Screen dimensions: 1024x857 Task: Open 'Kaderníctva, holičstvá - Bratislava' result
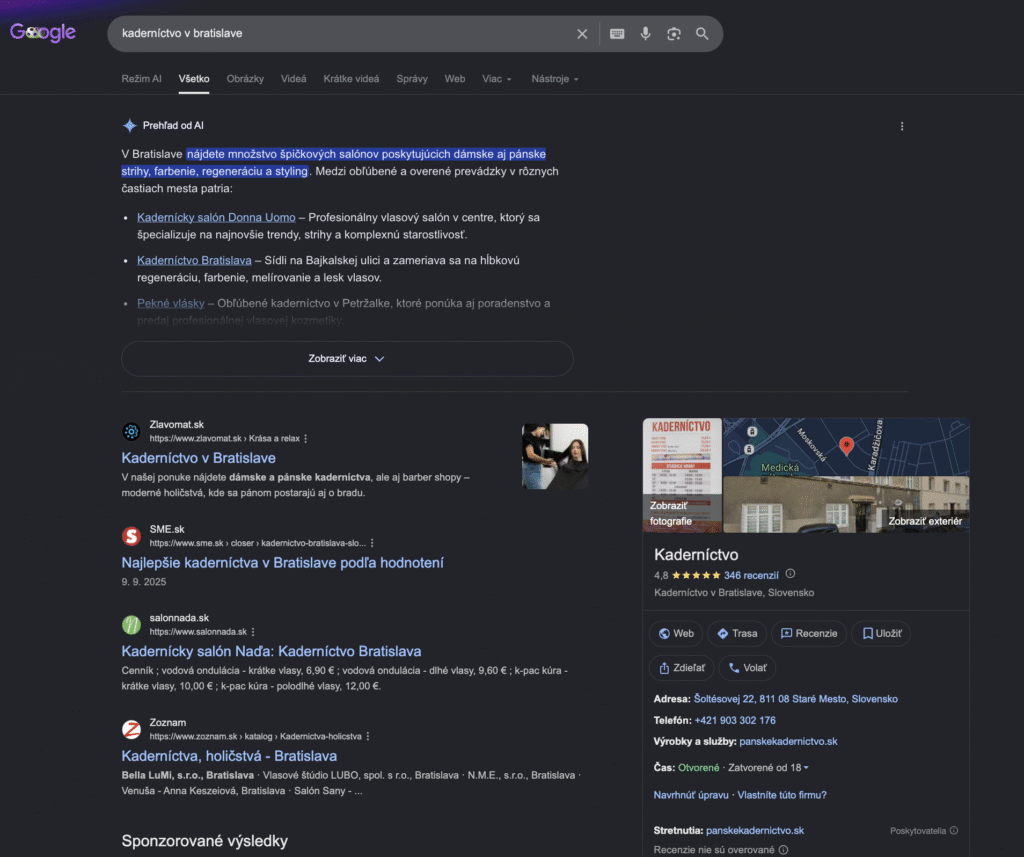coord(229,756)
